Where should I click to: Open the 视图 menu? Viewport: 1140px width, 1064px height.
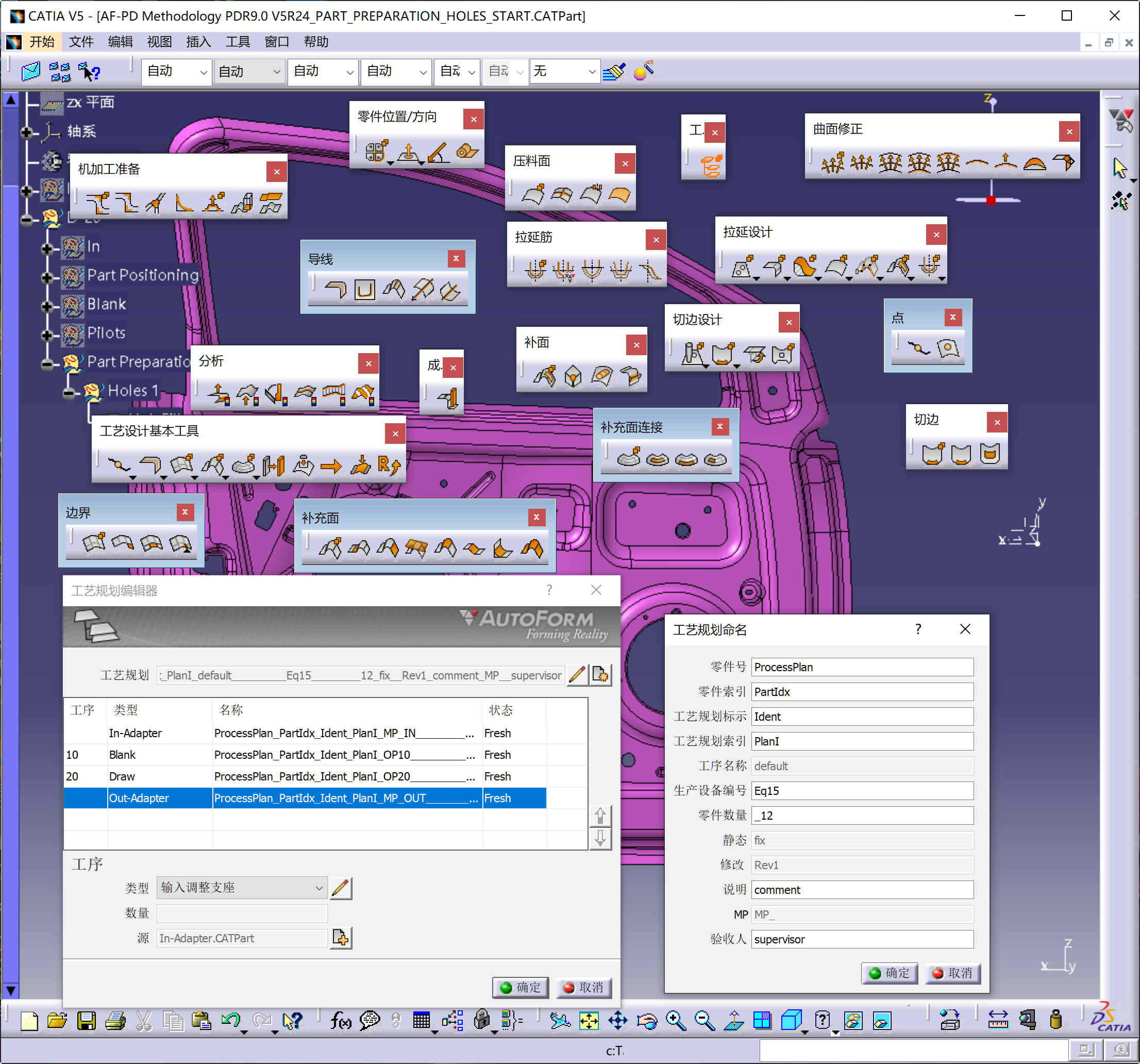click(x=159, y=41)
